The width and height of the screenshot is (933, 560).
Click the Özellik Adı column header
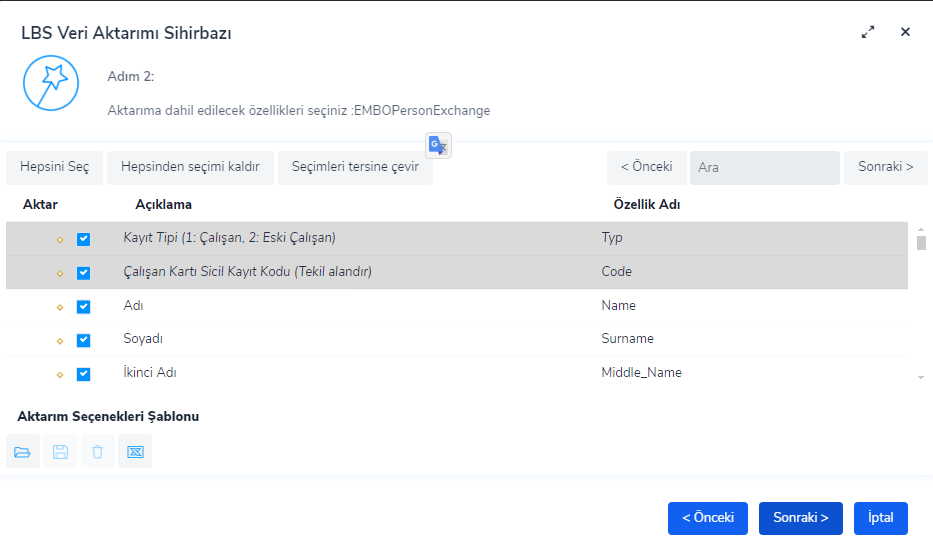pos(646,204)
